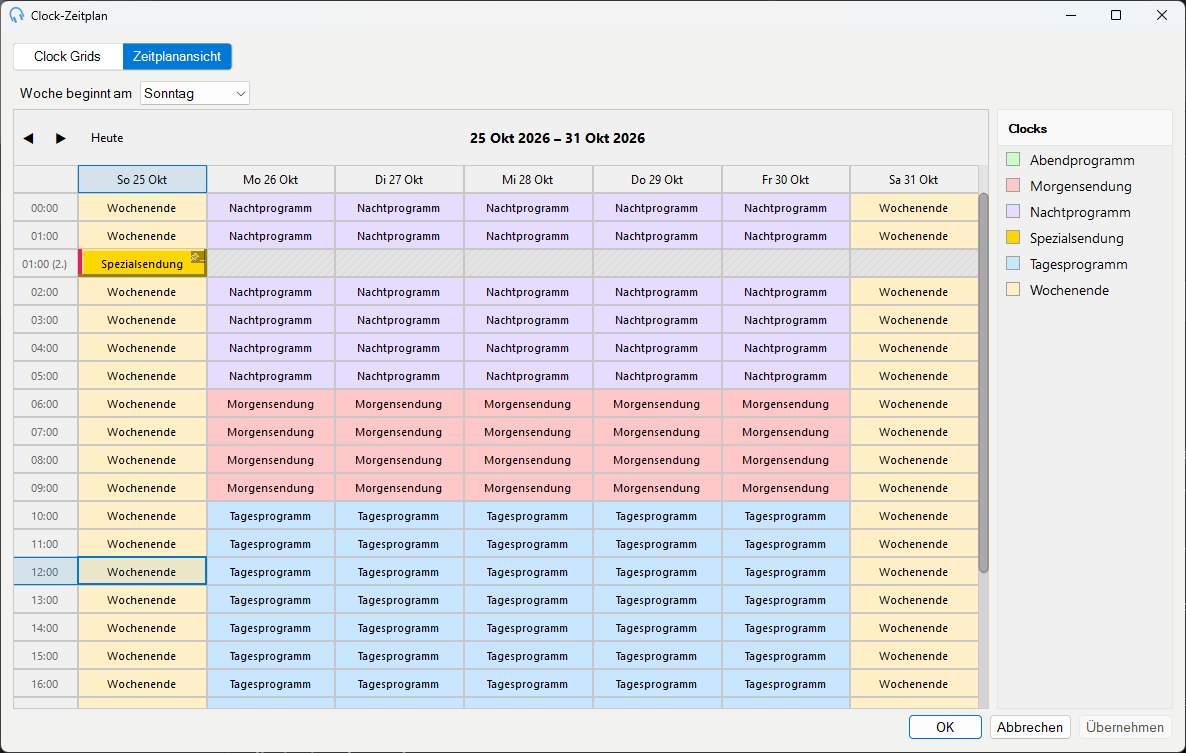Viewport: 1186px width, 753px height.
Task: Select the Tagesprogramm blue swatch
Action: pyautogui.click(x=1014, y=263)
